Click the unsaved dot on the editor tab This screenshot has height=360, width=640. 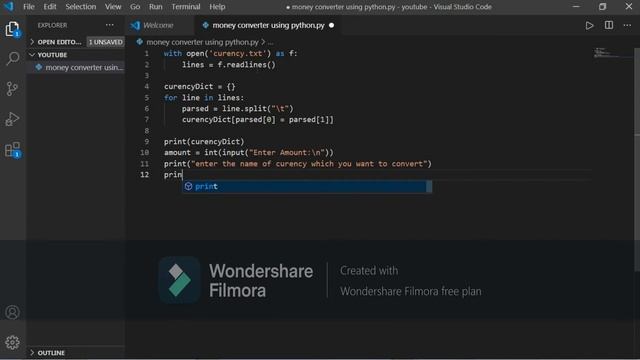click(331, 25)
